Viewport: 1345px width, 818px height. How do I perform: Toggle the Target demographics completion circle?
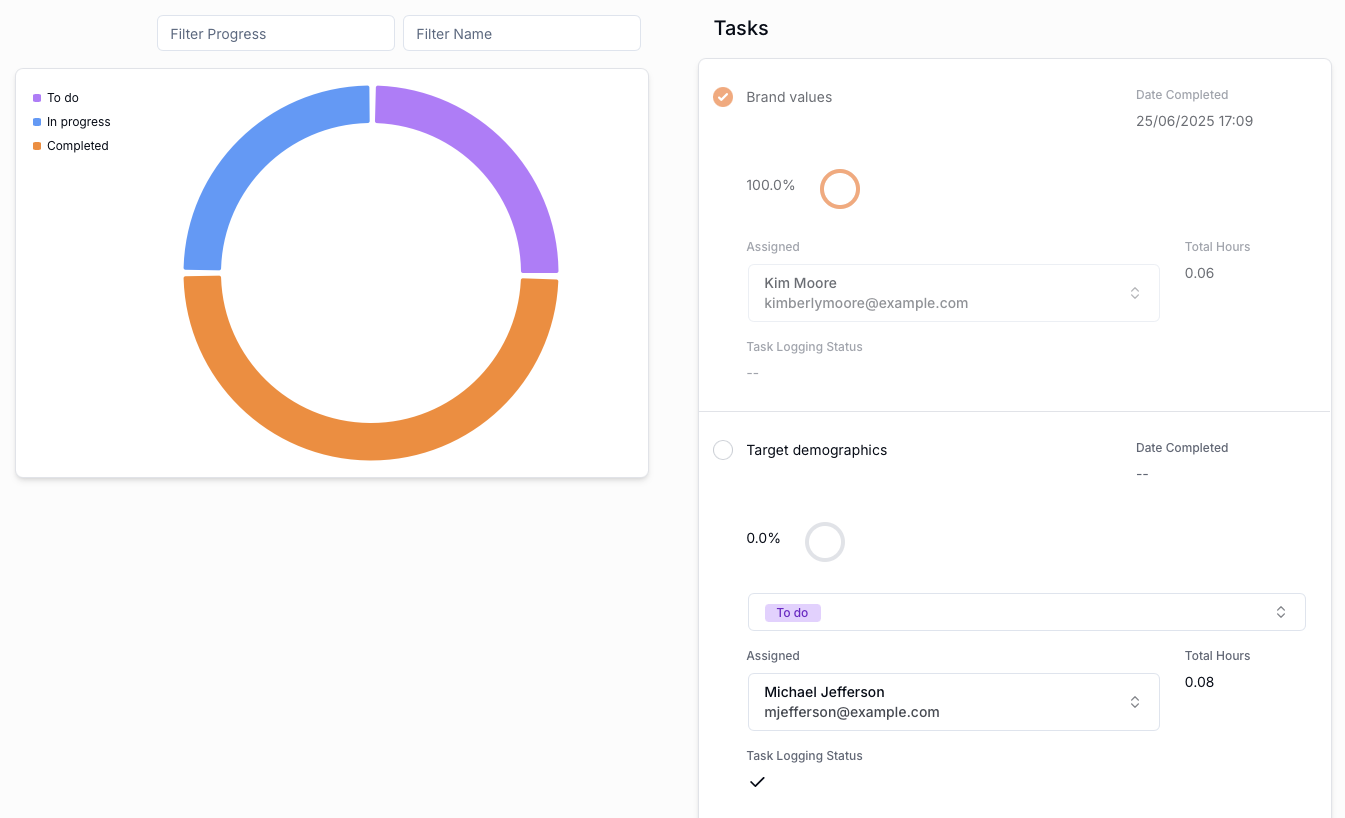(723, 450)
